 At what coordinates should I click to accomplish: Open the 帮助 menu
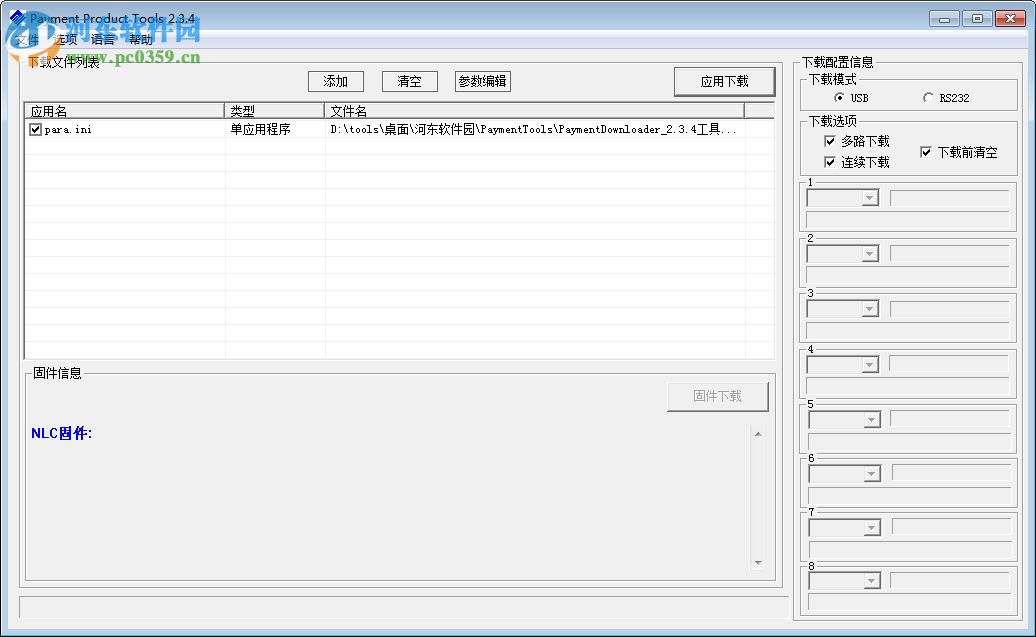point(141,38)
